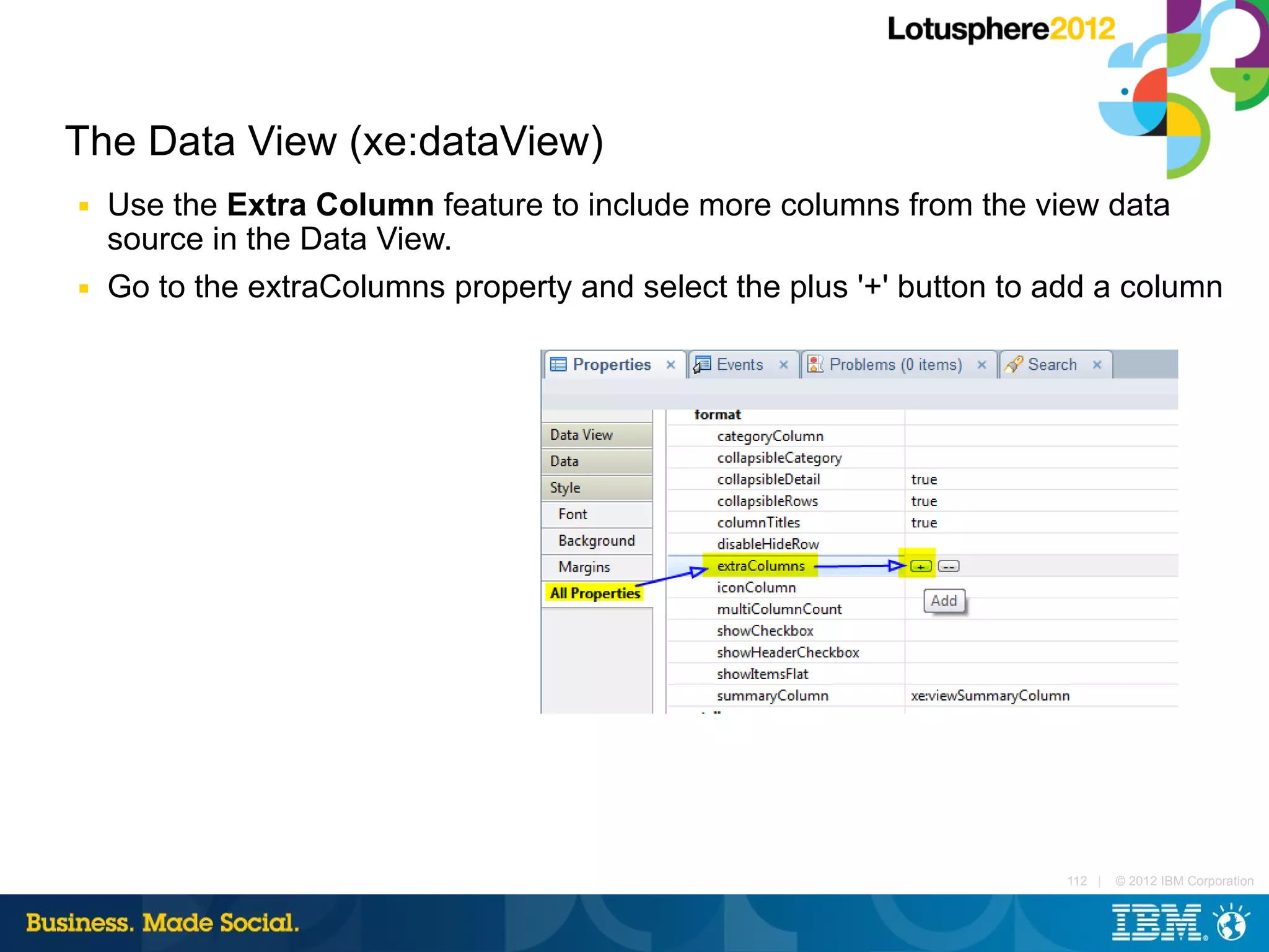
Task: Select the extraColumns property
Action: point(761,566)
